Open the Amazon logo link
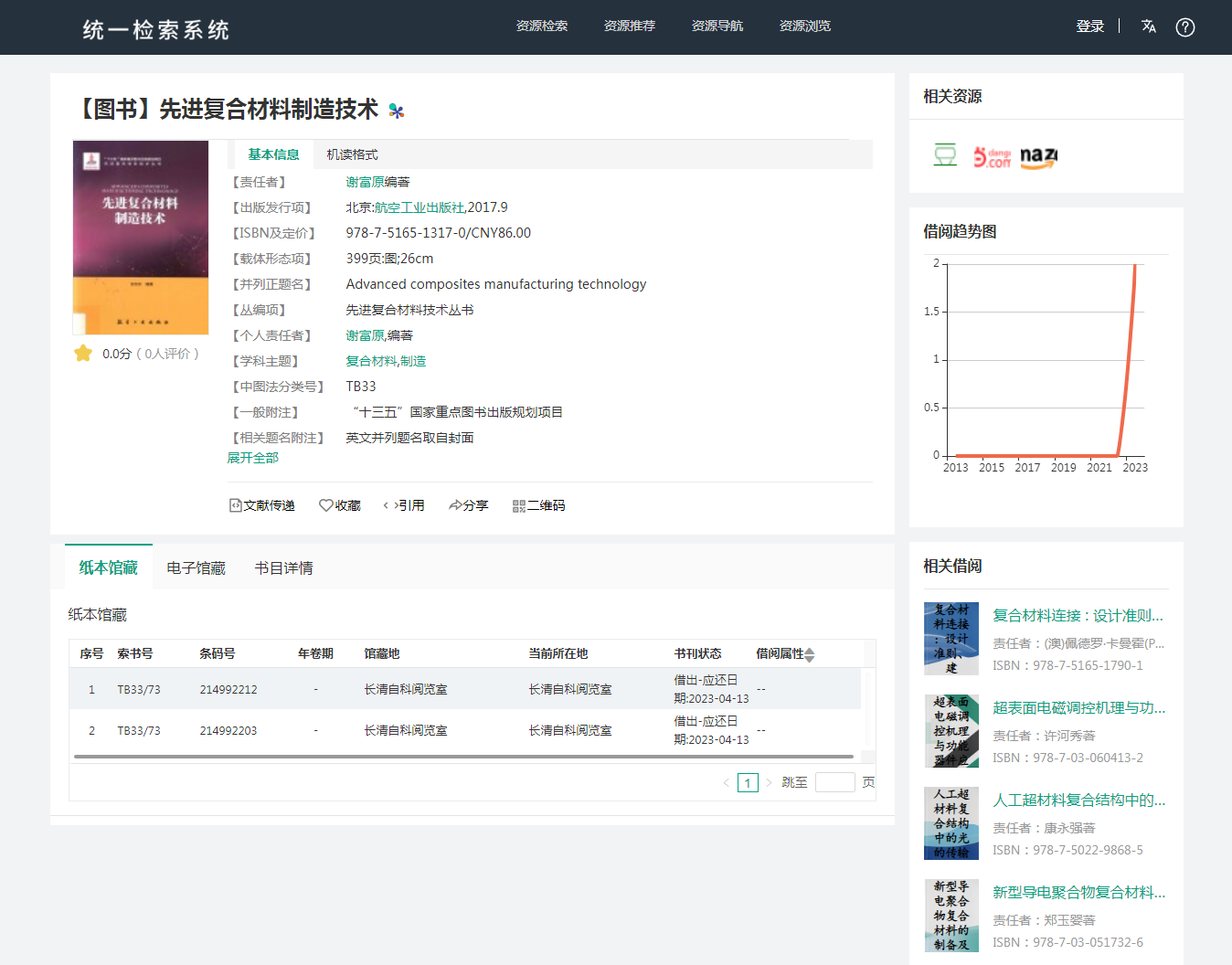Image resolution: width=1232 pixels, height=965 pixels. point(1038,157)
